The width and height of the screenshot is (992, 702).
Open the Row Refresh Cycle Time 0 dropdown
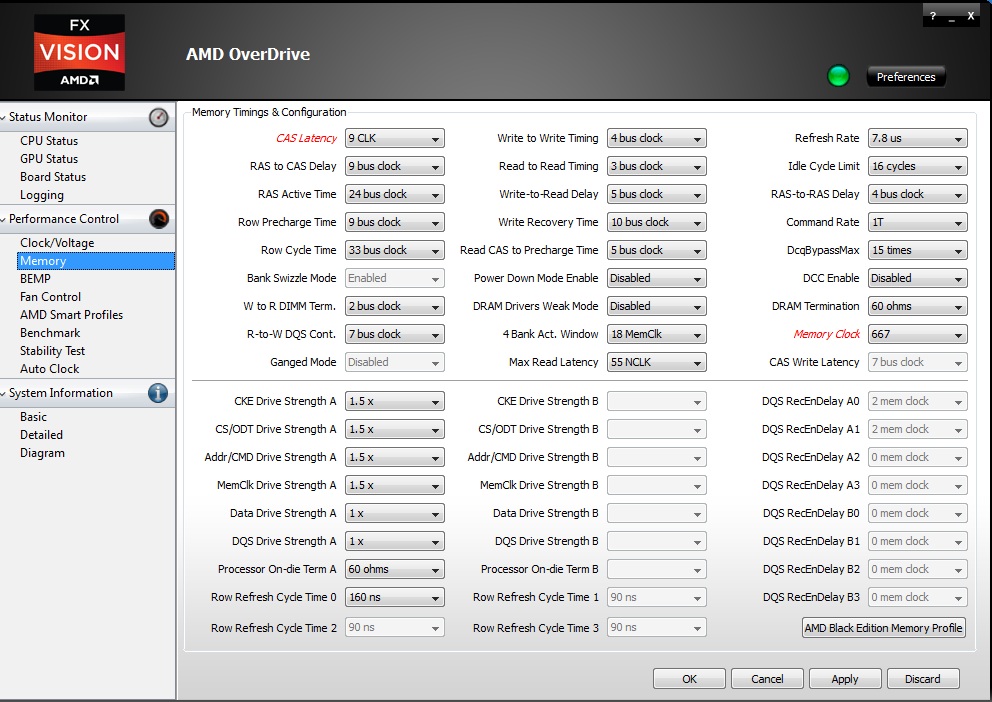[x=395, y=597]
